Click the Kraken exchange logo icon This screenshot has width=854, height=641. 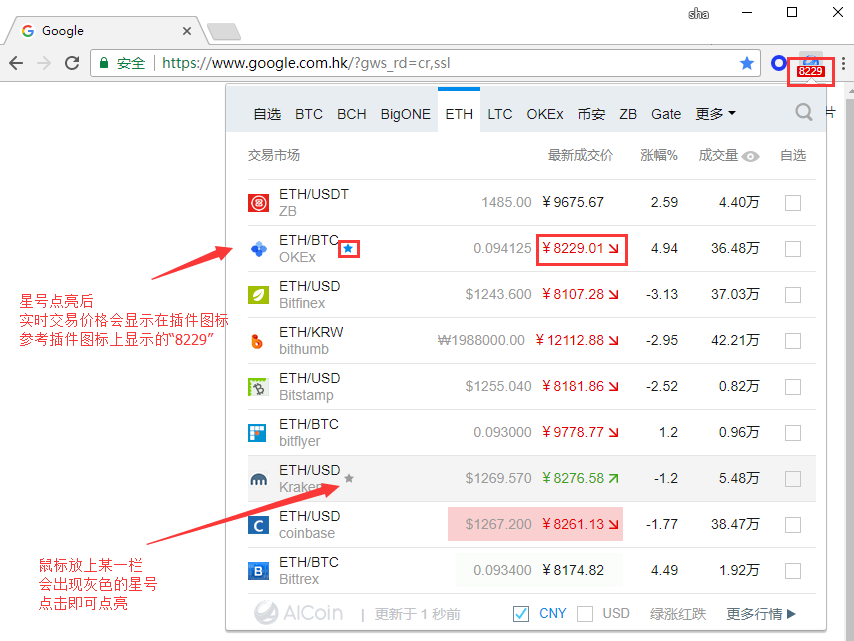point(258,479)
